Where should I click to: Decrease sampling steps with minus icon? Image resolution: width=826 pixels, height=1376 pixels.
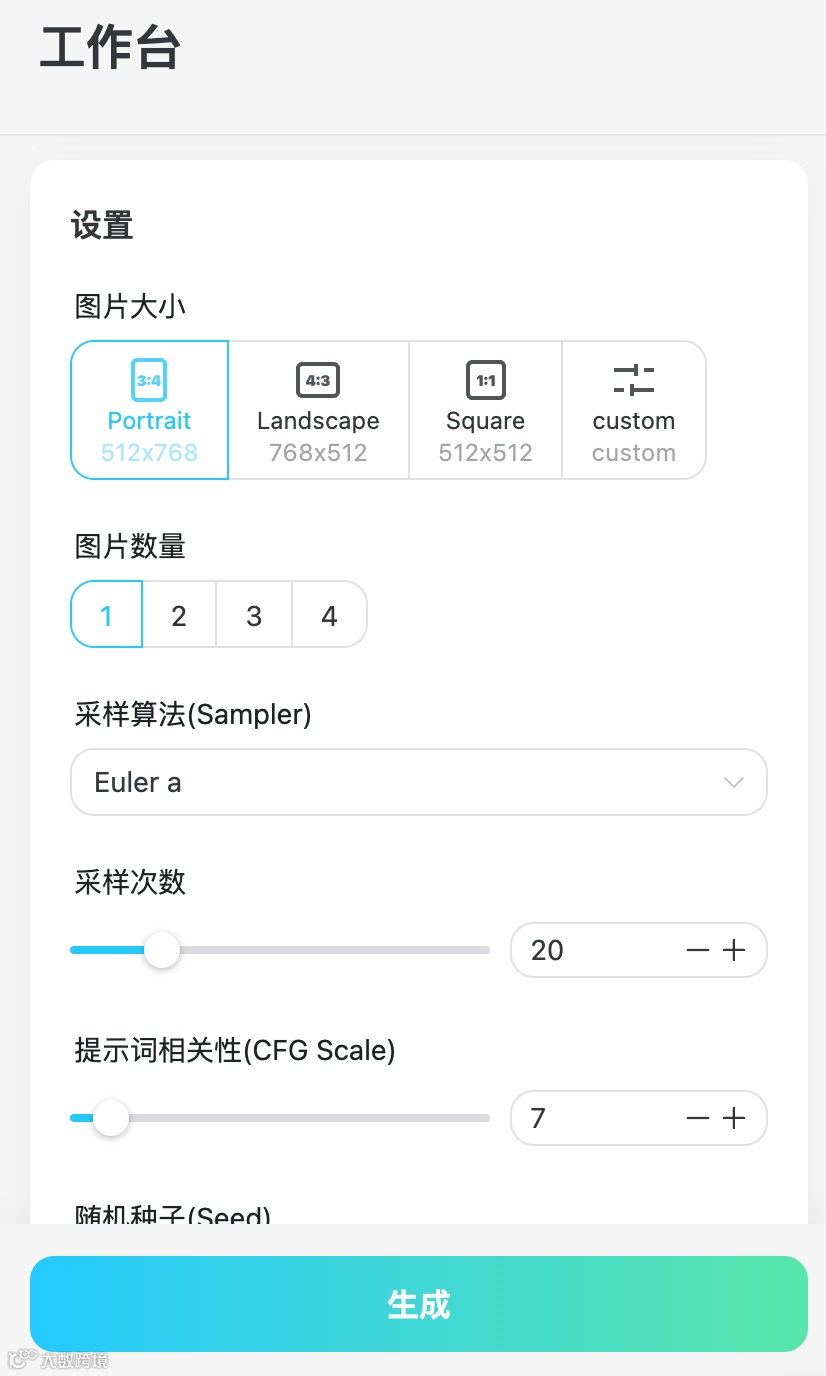[x=698, y=950]
